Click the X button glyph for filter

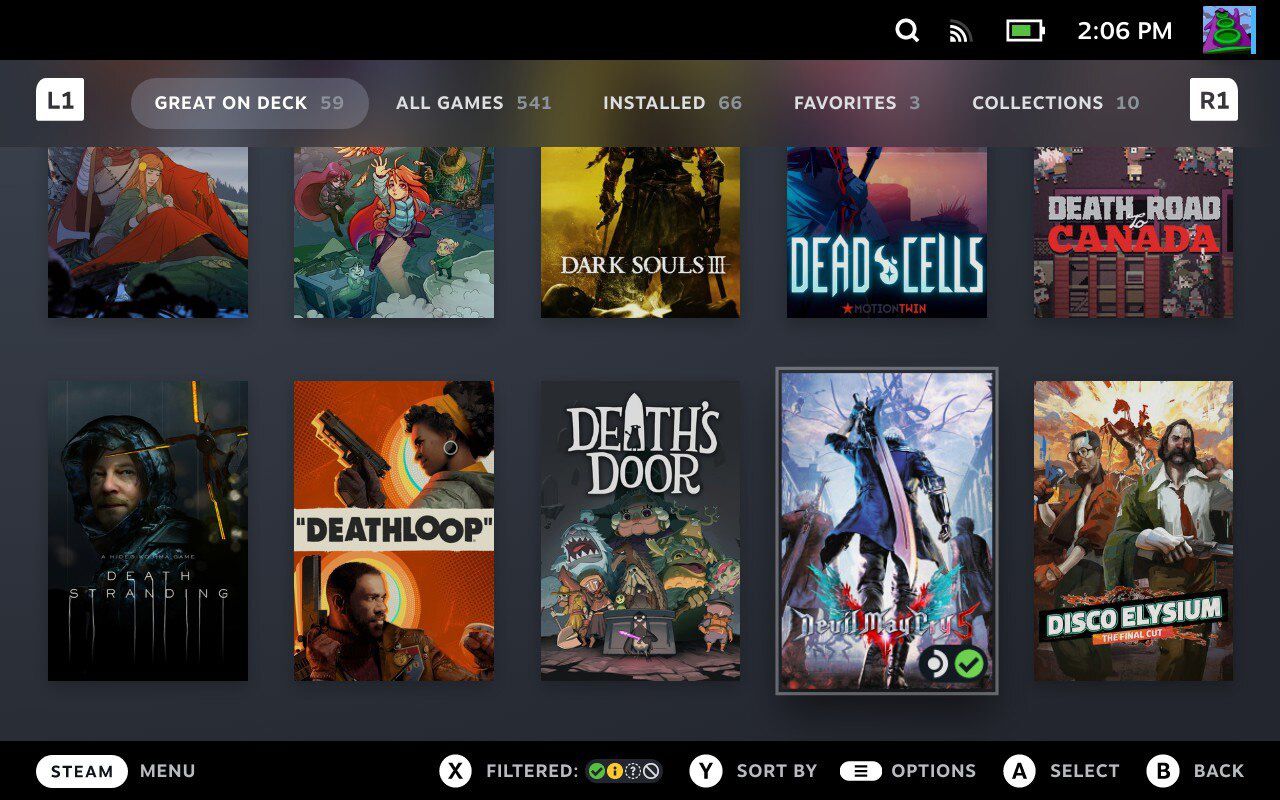(455, 771)
